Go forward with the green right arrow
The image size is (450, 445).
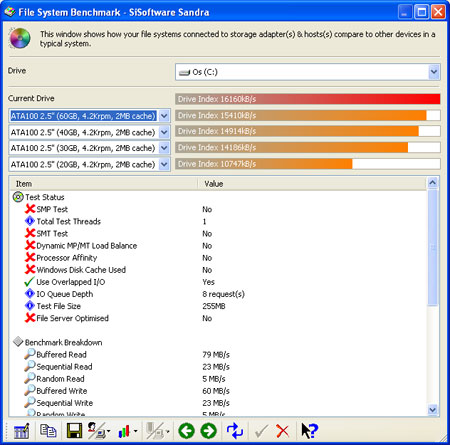(x=209, y=431)
